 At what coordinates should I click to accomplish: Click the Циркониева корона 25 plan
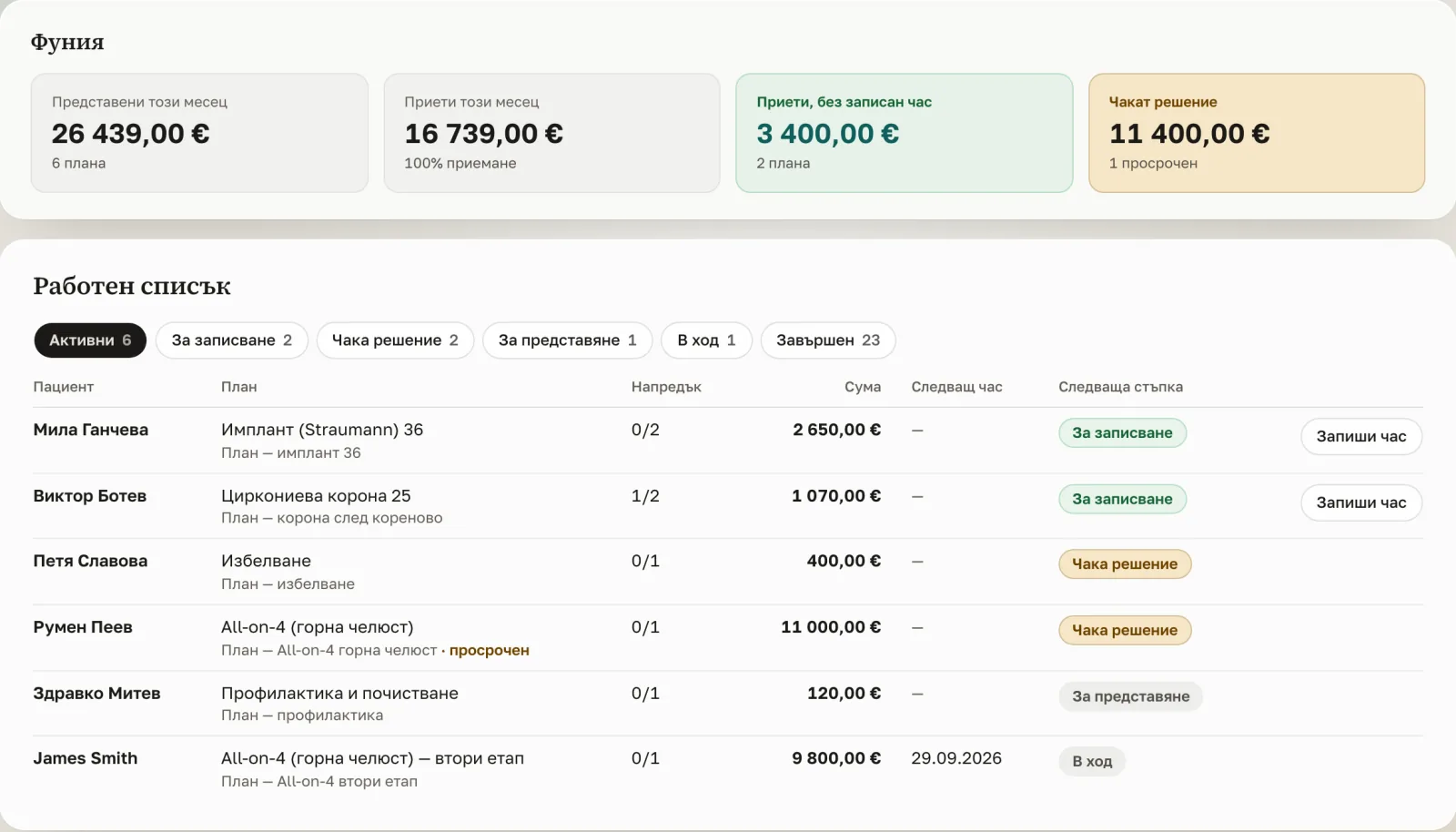tap(316, 496)
